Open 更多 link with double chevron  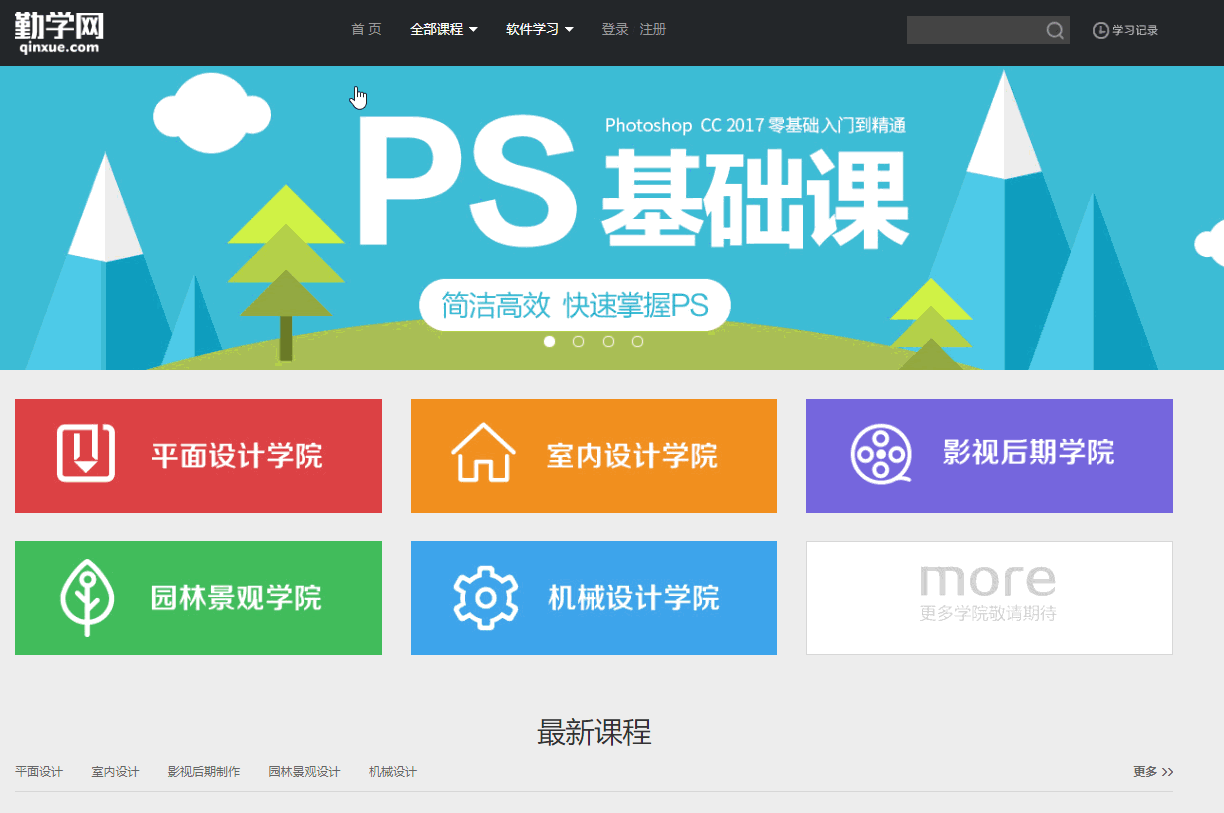(x=1153, y=772)
